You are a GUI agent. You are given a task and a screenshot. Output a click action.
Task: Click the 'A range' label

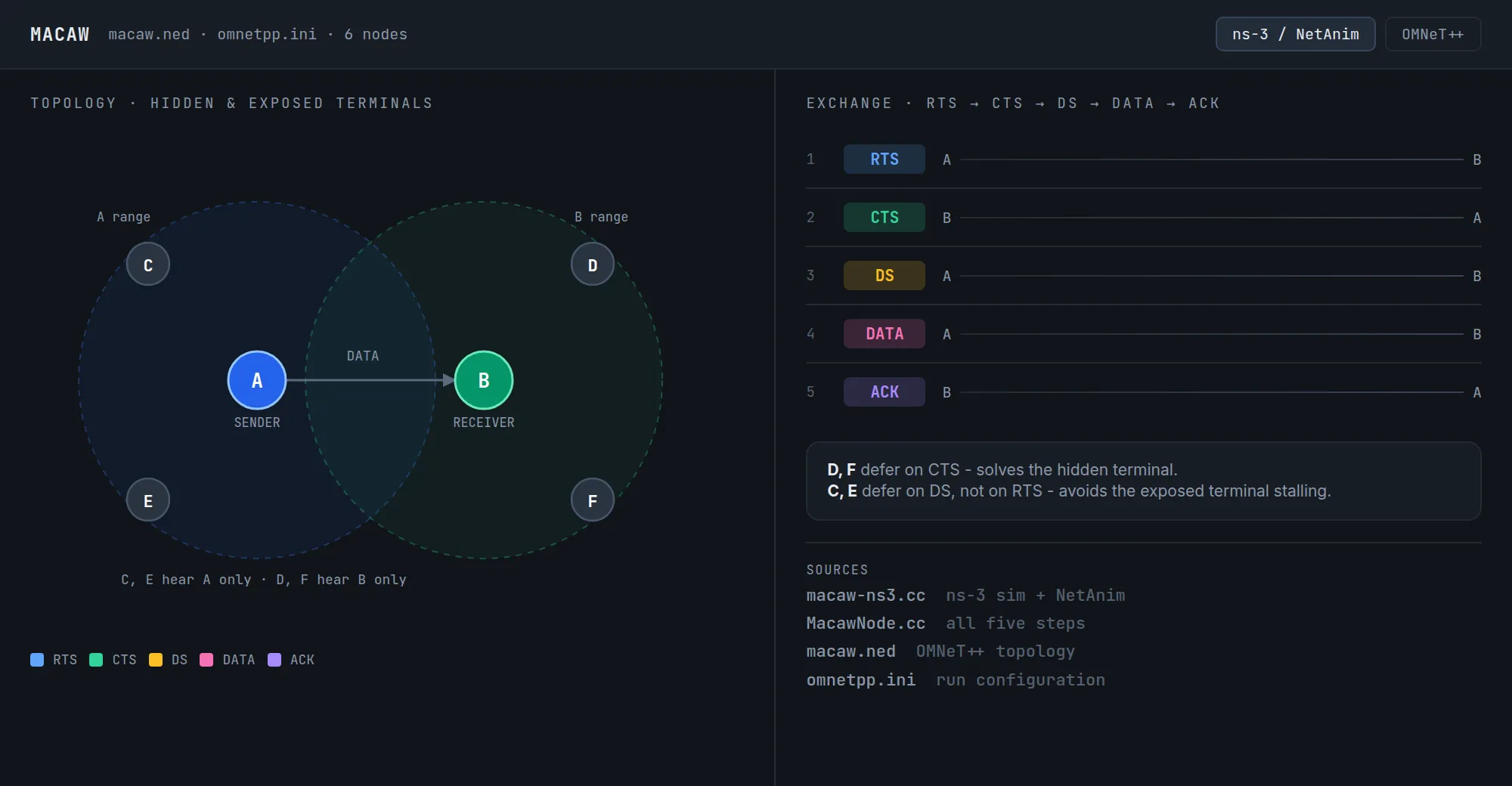point(123,217)
